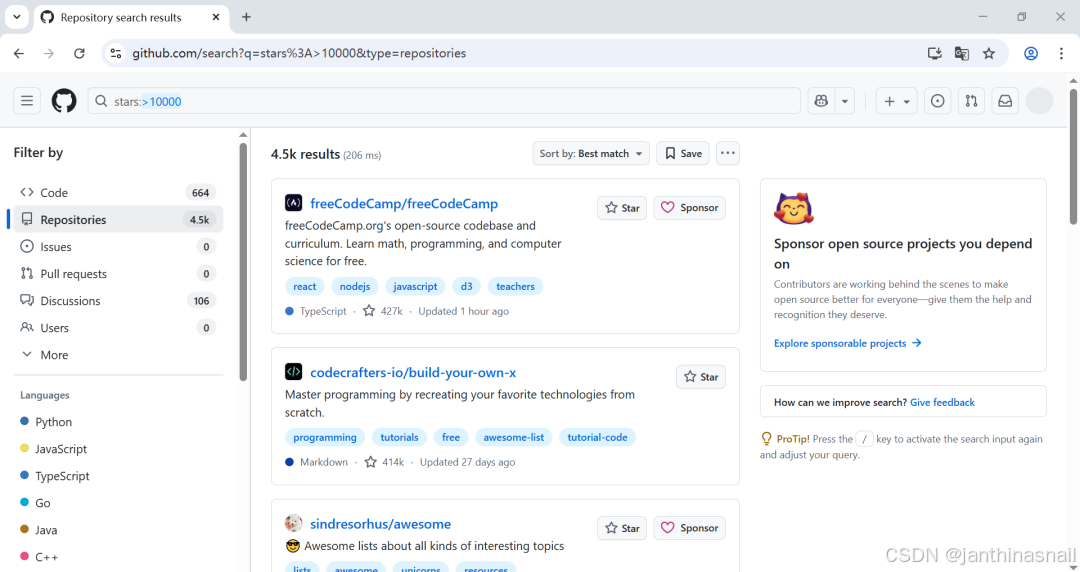View site information icon in address bar
Image resolution: width=1080 pixels, height=572 pixels.
(116, 53)
